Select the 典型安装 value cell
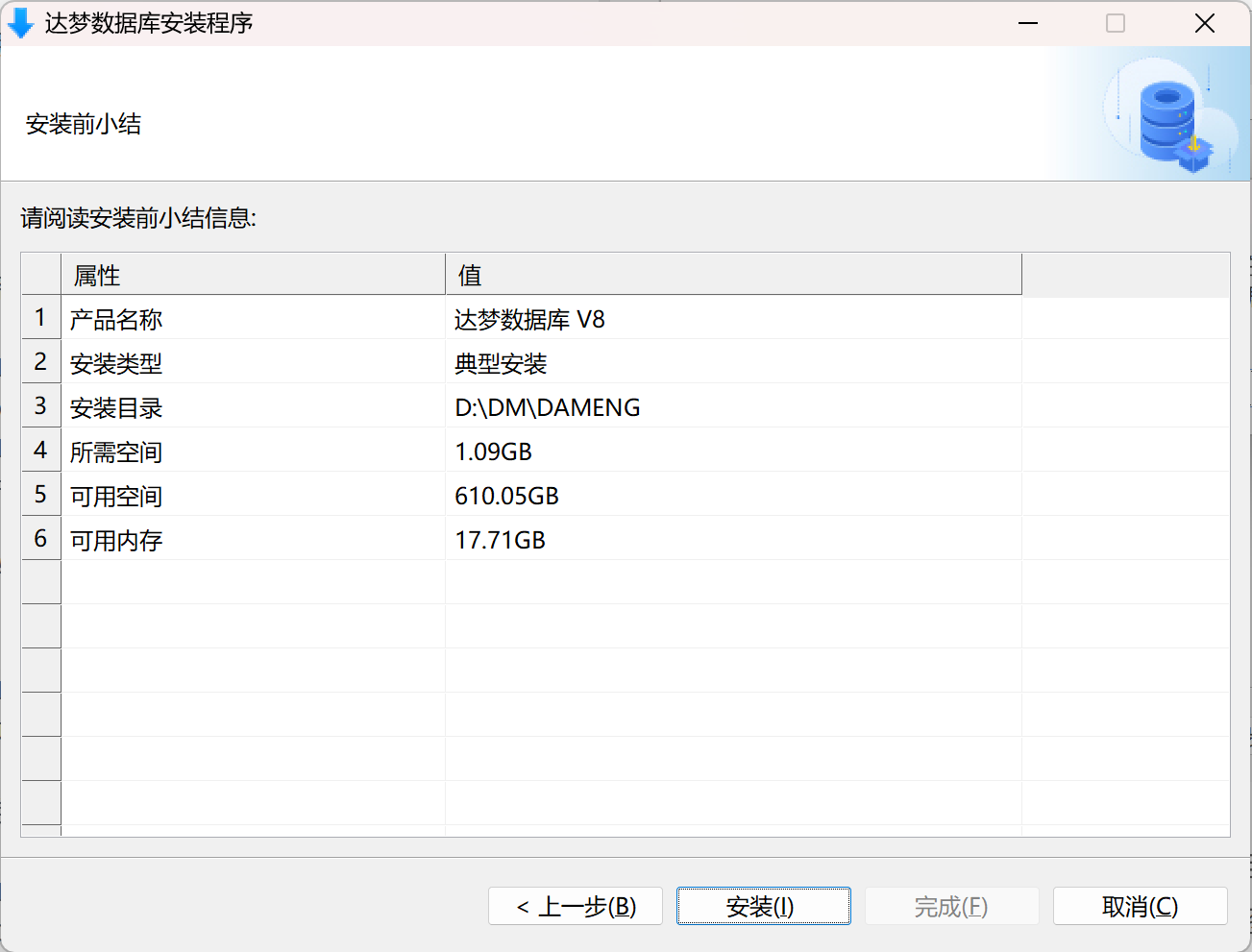The width and height of the screenshot is (1252, 952). pyautogui.click(x=734, y=362)
